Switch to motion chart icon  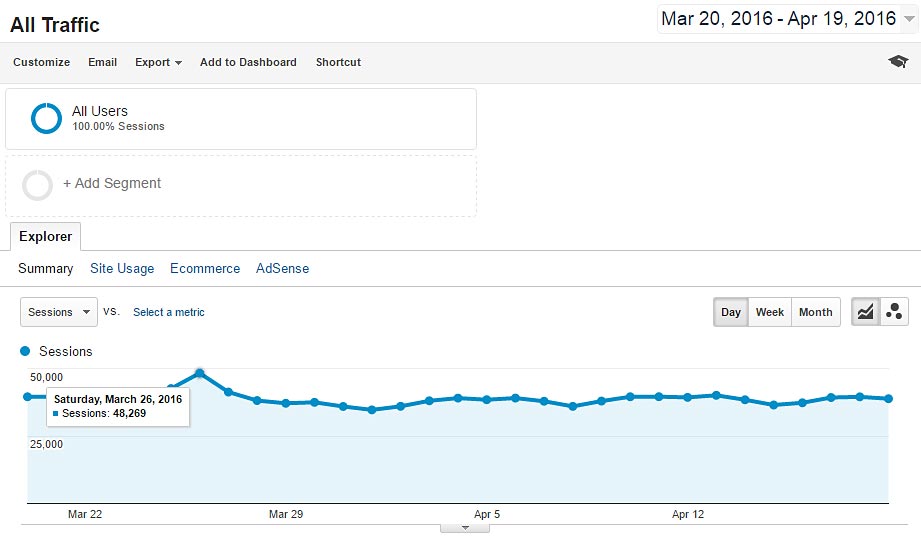[894, 312]
